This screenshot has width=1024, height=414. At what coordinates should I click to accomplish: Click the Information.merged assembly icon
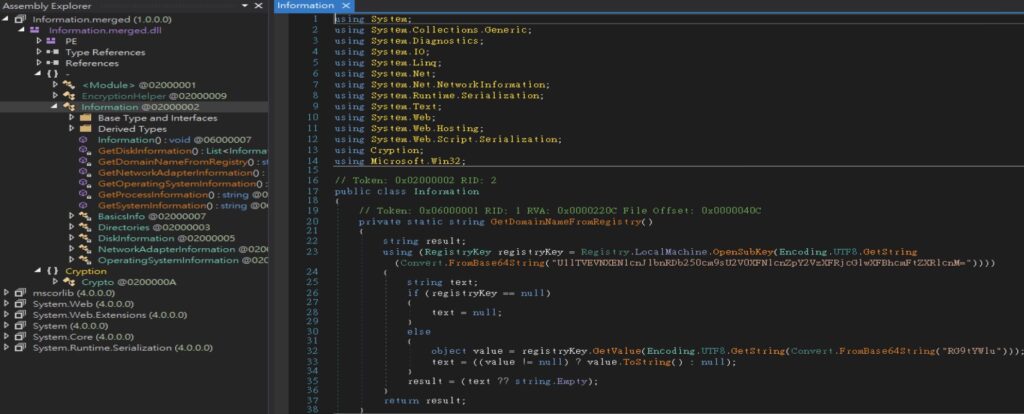tap(23, 19)
